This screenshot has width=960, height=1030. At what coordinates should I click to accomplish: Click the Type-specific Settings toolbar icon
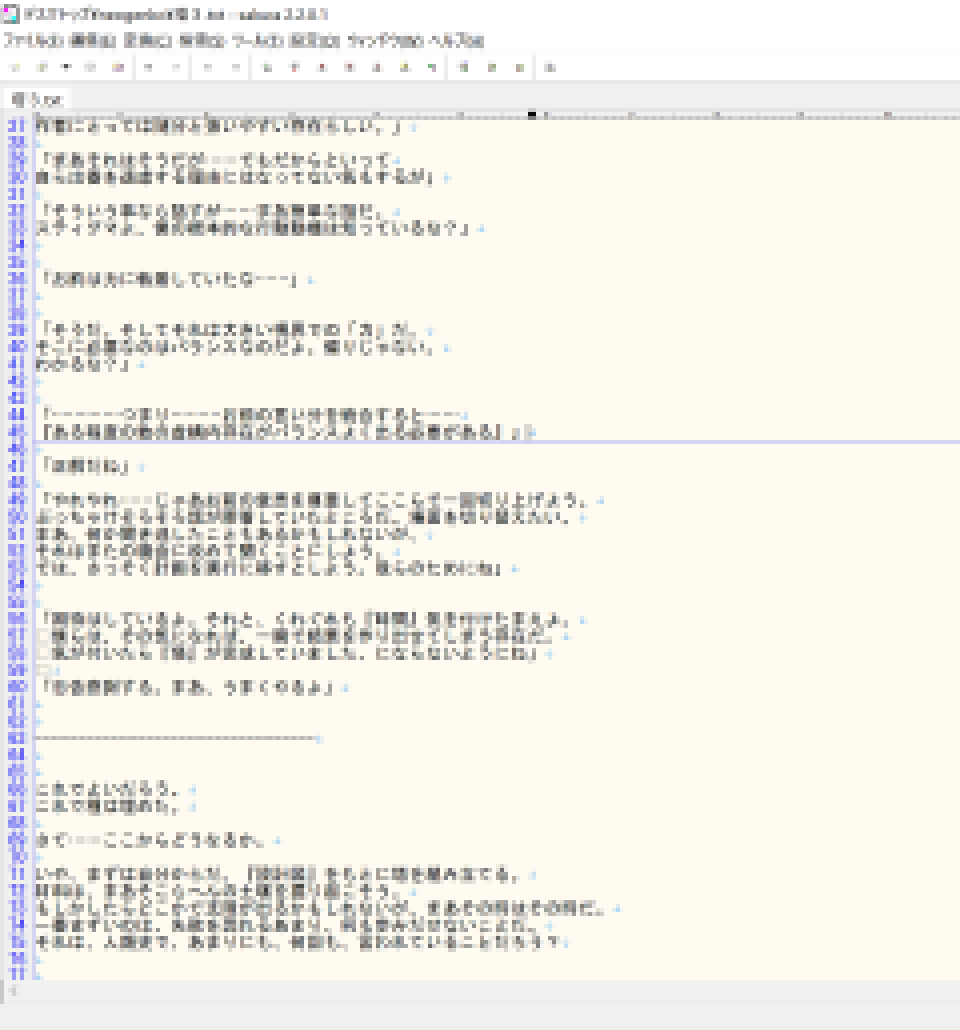pyautogui.click(x=491, y=67)
